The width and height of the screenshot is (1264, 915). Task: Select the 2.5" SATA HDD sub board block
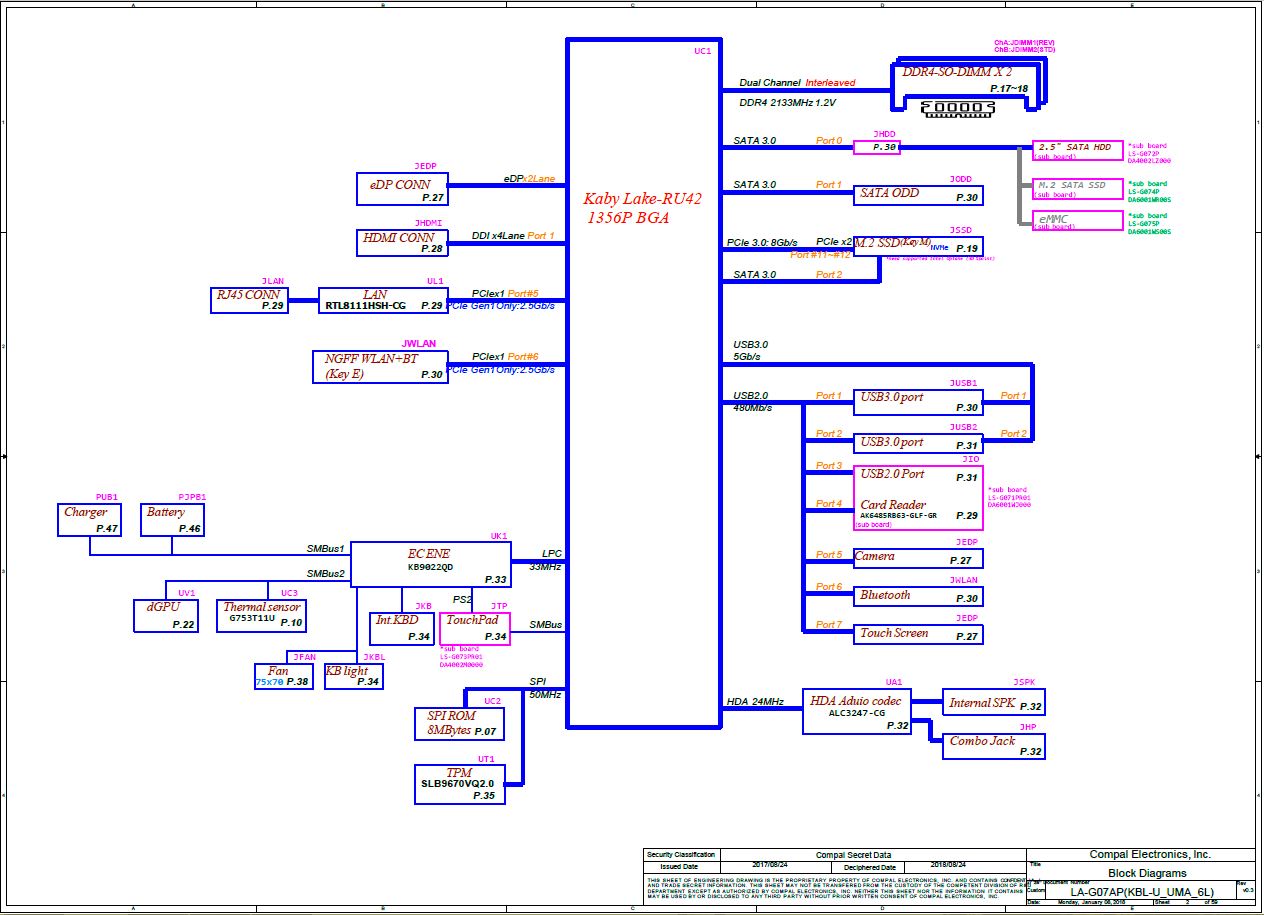point(1077,150)
